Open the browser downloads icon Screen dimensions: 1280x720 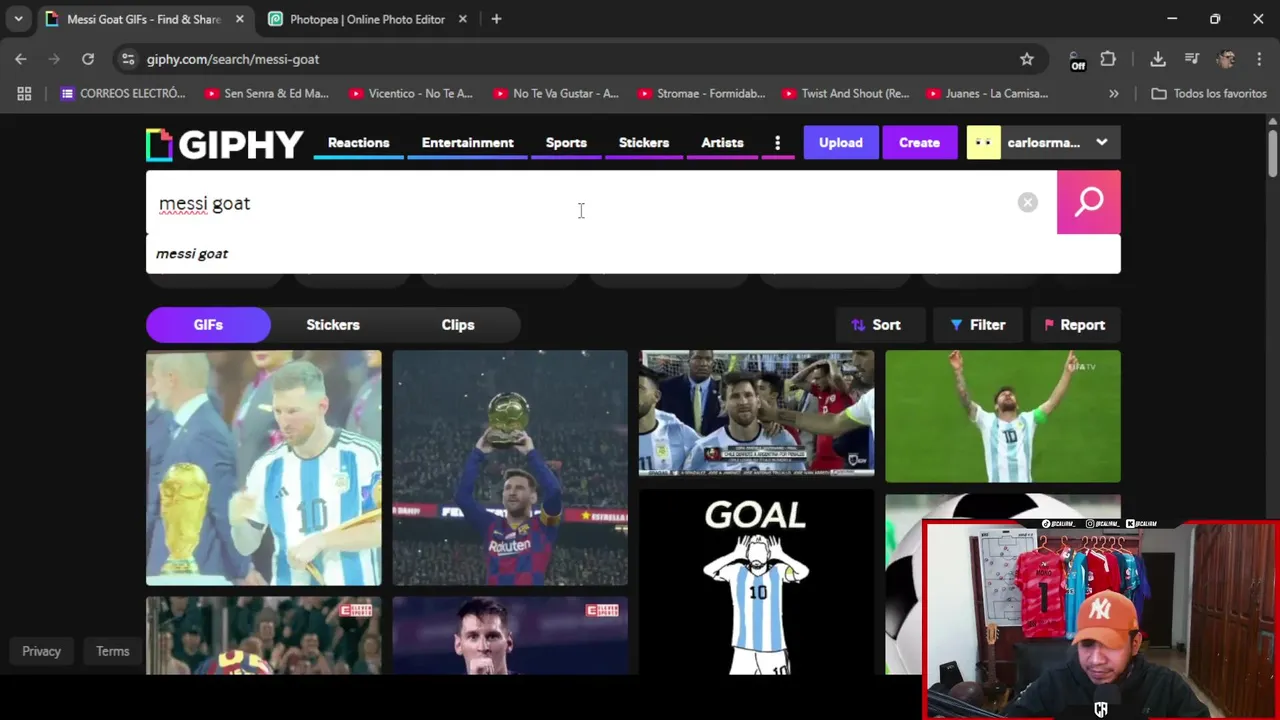(1158, 59)
